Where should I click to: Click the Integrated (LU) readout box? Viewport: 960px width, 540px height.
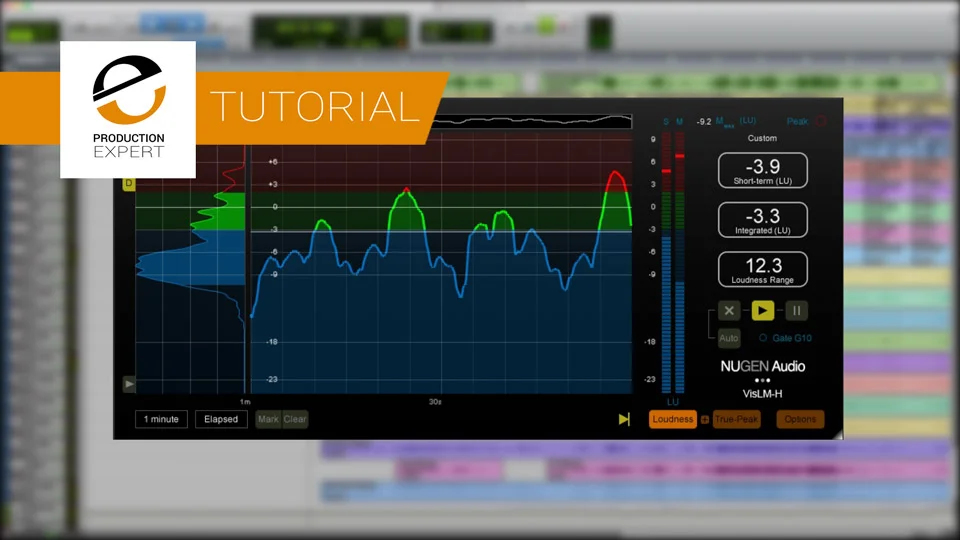pyautogui.click(x=762, y=220)
